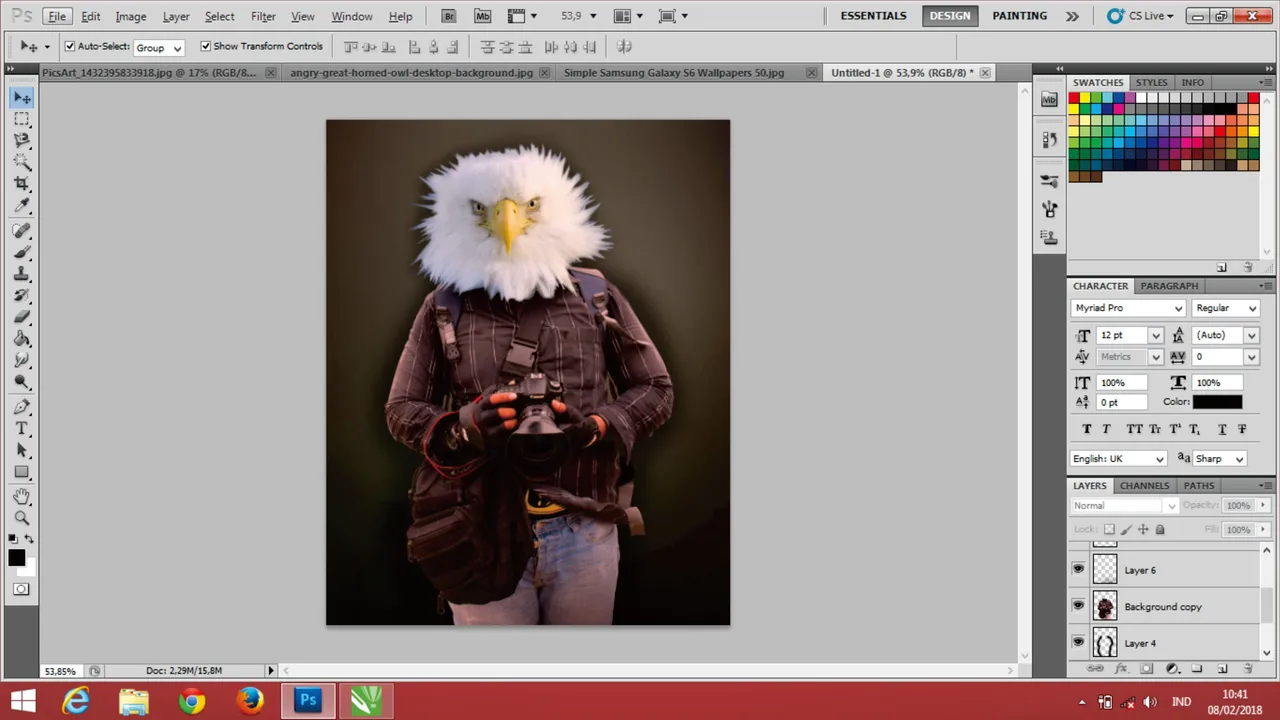Select the Rectangle shape tool

coord(22,473)
